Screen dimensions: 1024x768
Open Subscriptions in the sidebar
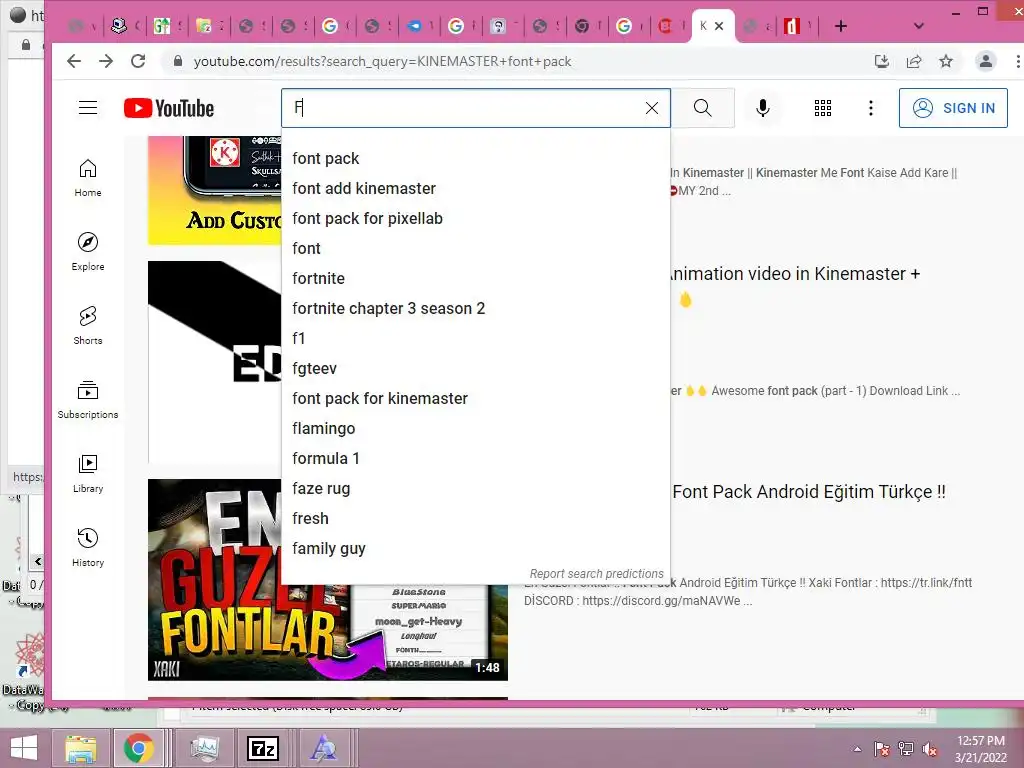tap(88, 400)
